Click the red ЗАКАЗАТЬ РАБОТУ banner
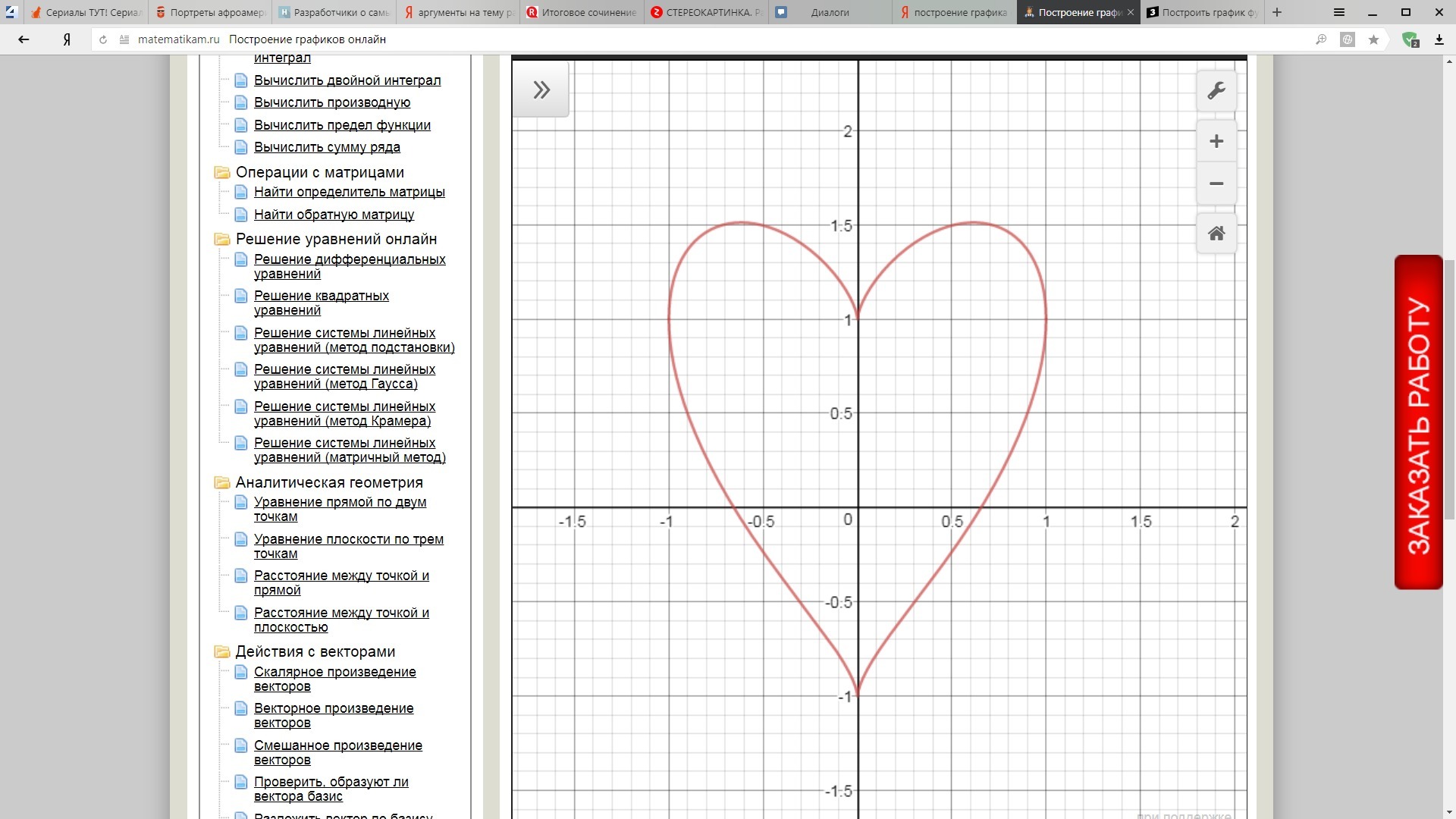Screen dimensions: 1456x819 [x=1418, y=422]
